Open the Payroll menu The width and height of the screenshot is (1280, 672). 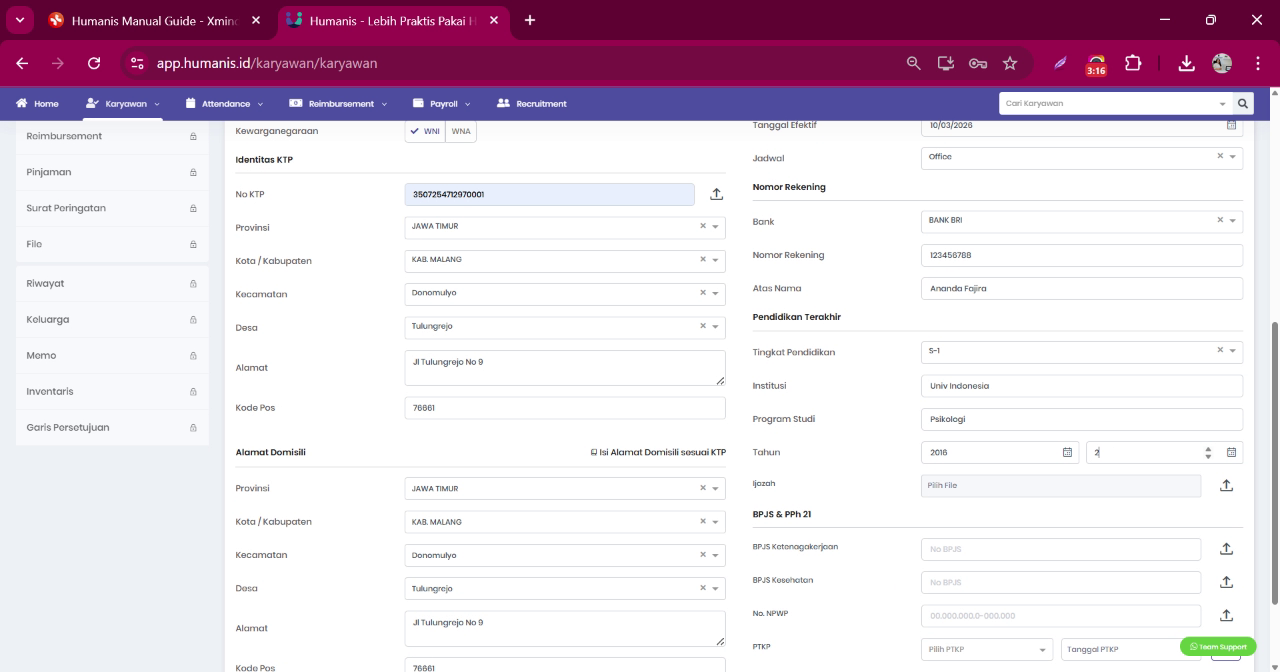point(442,103)
